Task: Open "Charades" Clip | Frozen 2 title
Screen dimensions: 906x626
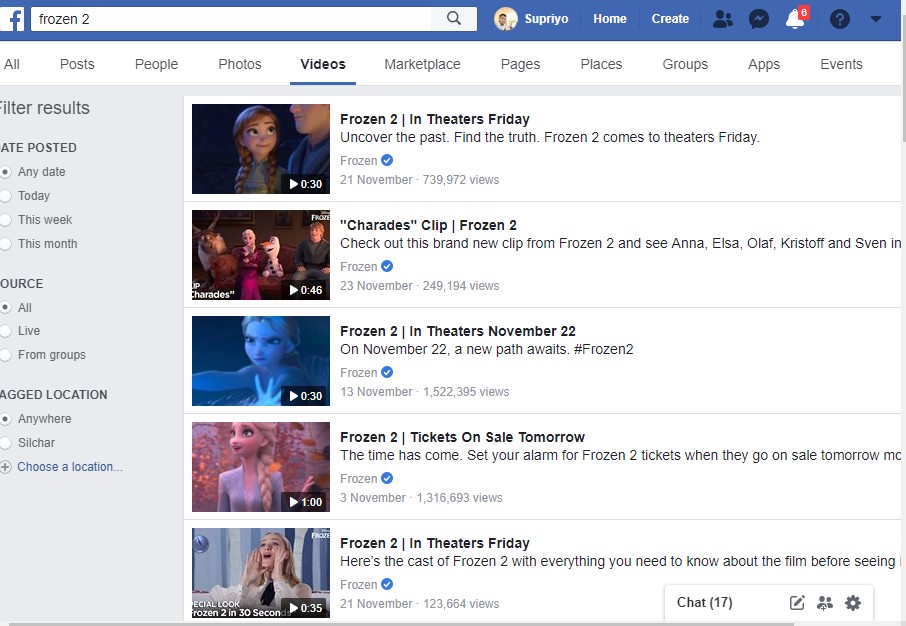Action: pyautogui.click(x=428, y=225)
